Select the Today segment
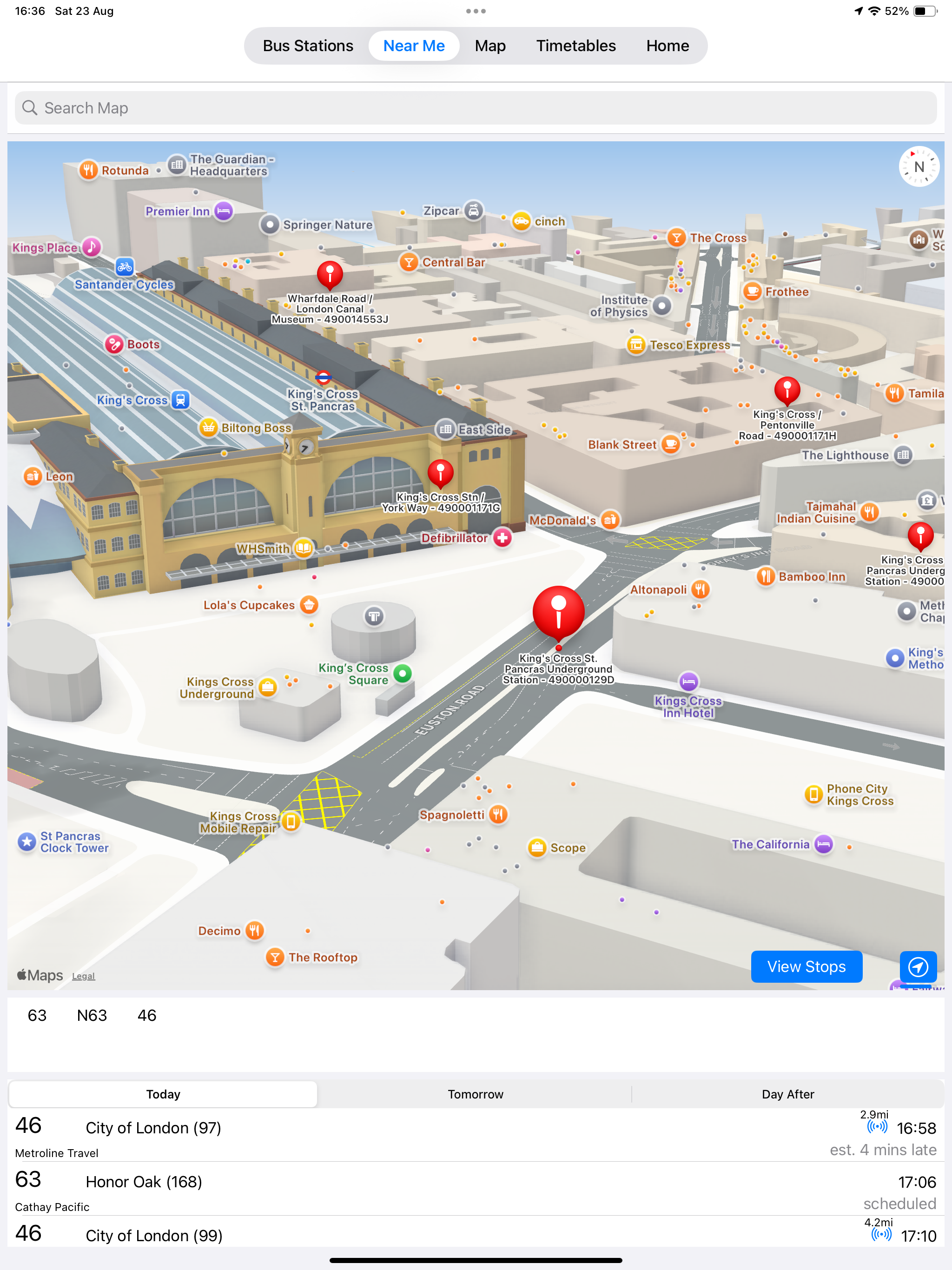 163,1094
